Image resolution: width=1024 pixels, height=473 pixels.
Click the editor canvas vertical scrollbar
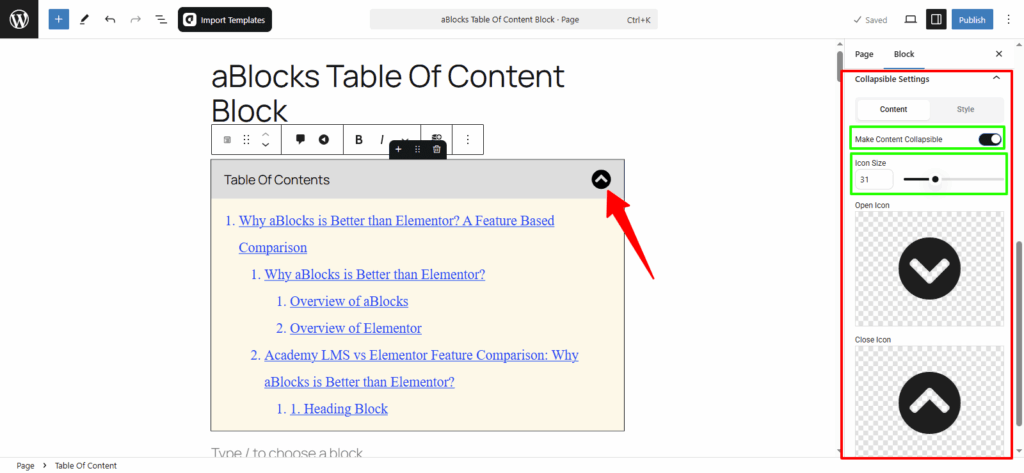(840, 65)
